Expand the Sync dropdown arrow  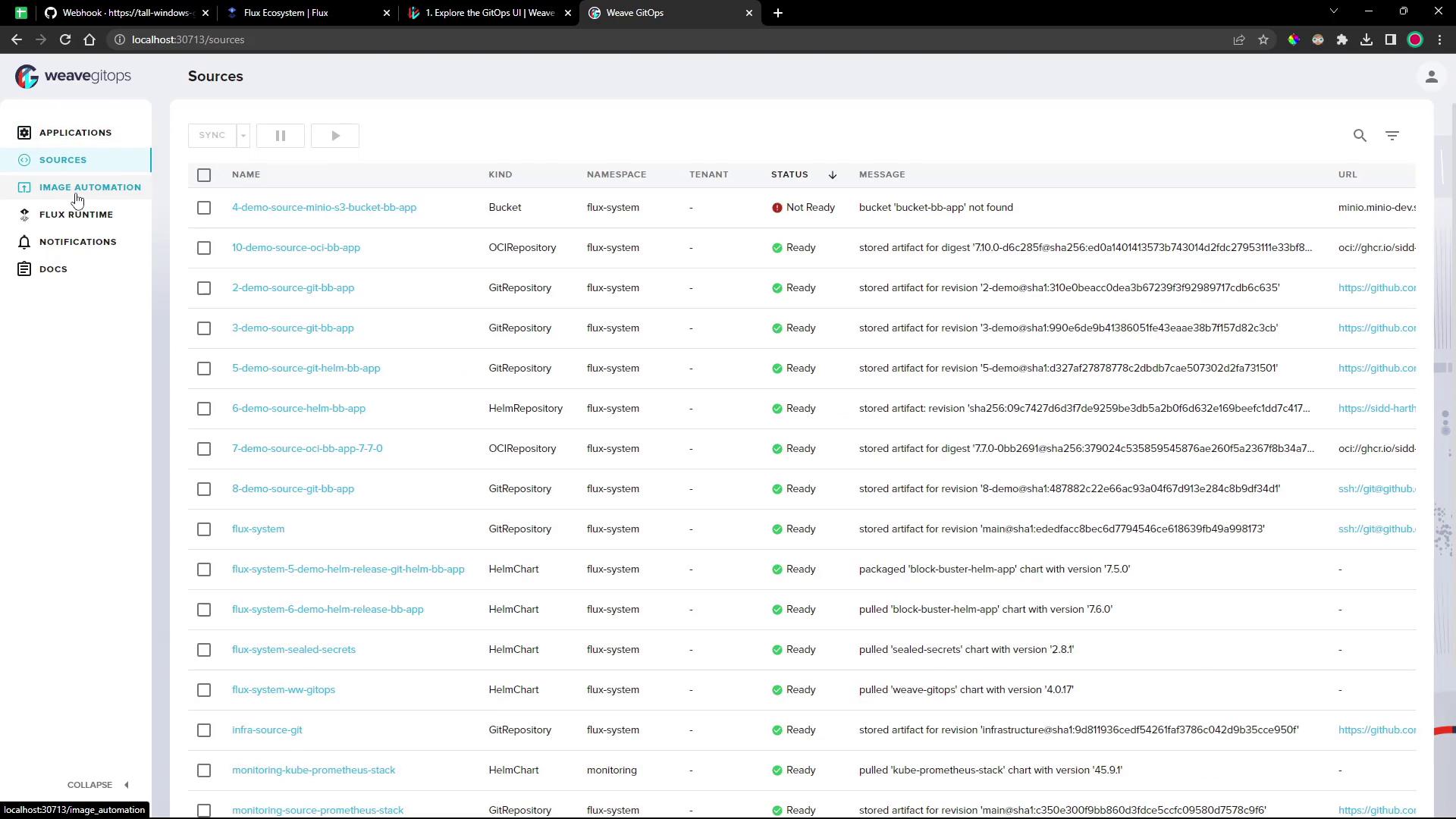coord(243,136)
